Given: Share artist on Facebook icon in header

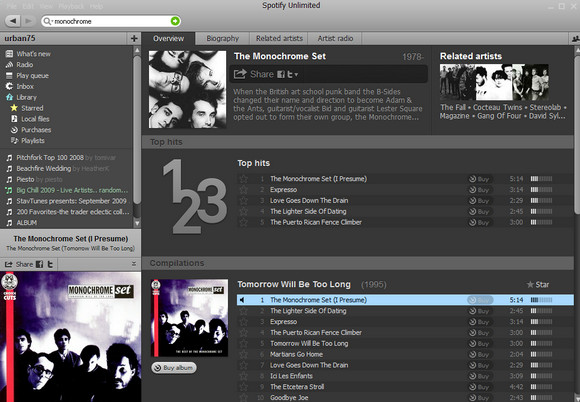Looking at the screenshot, I should [x=281, y=74].
